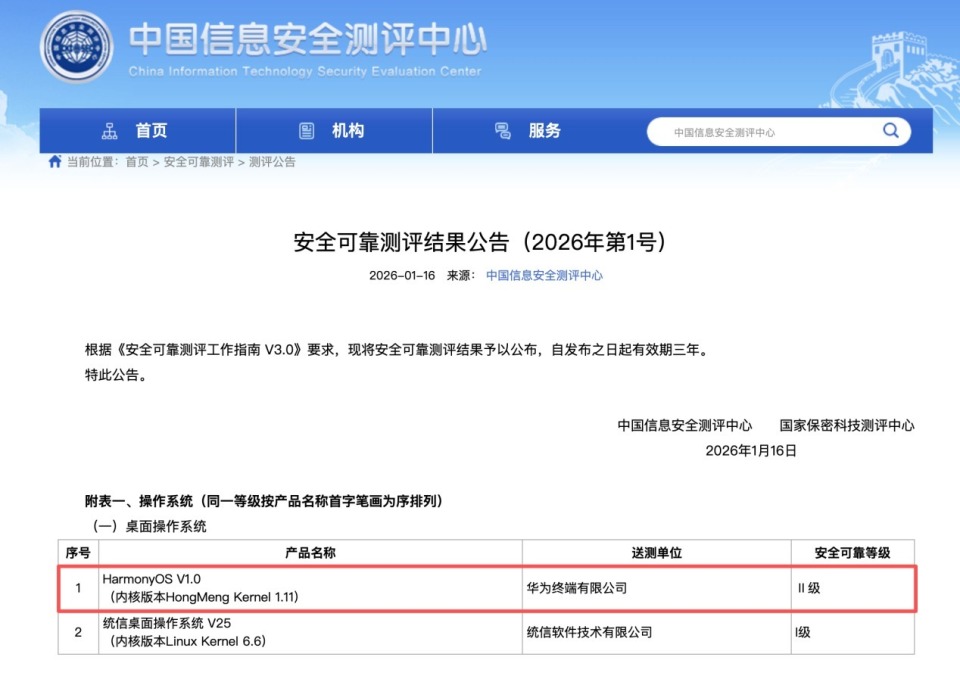This screenshot has height=679, width=960.
Task: Open the 首页 navigation menu item
Action: pyautogui.click(x=150, y=130)
